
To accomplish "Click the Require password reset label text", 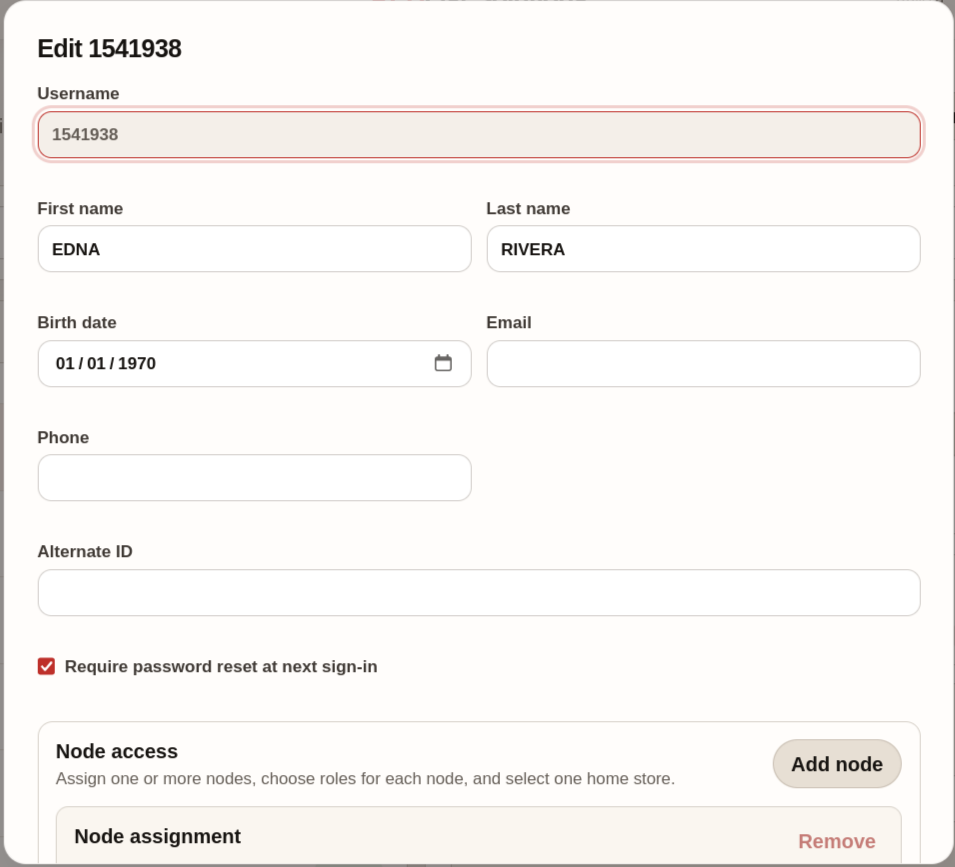I will point(221,667).
